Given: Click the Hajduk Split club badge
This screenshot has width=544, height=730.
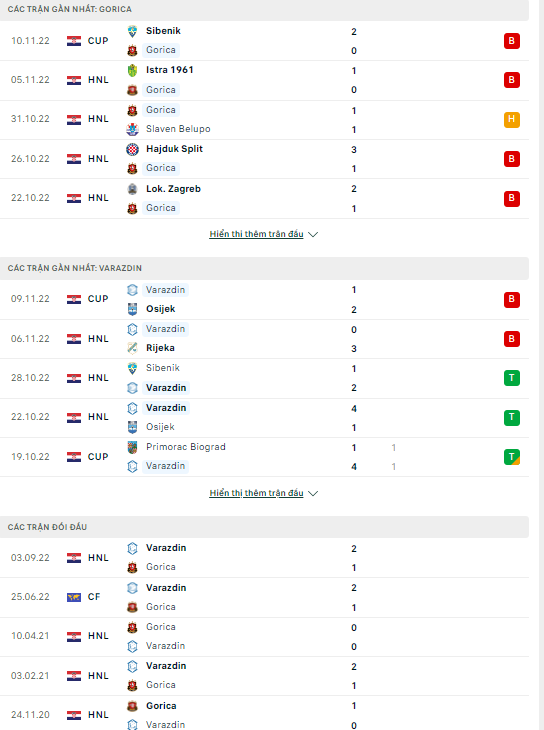Looking at the screenshot, I should pyautogui.click(x=132, y=149).
